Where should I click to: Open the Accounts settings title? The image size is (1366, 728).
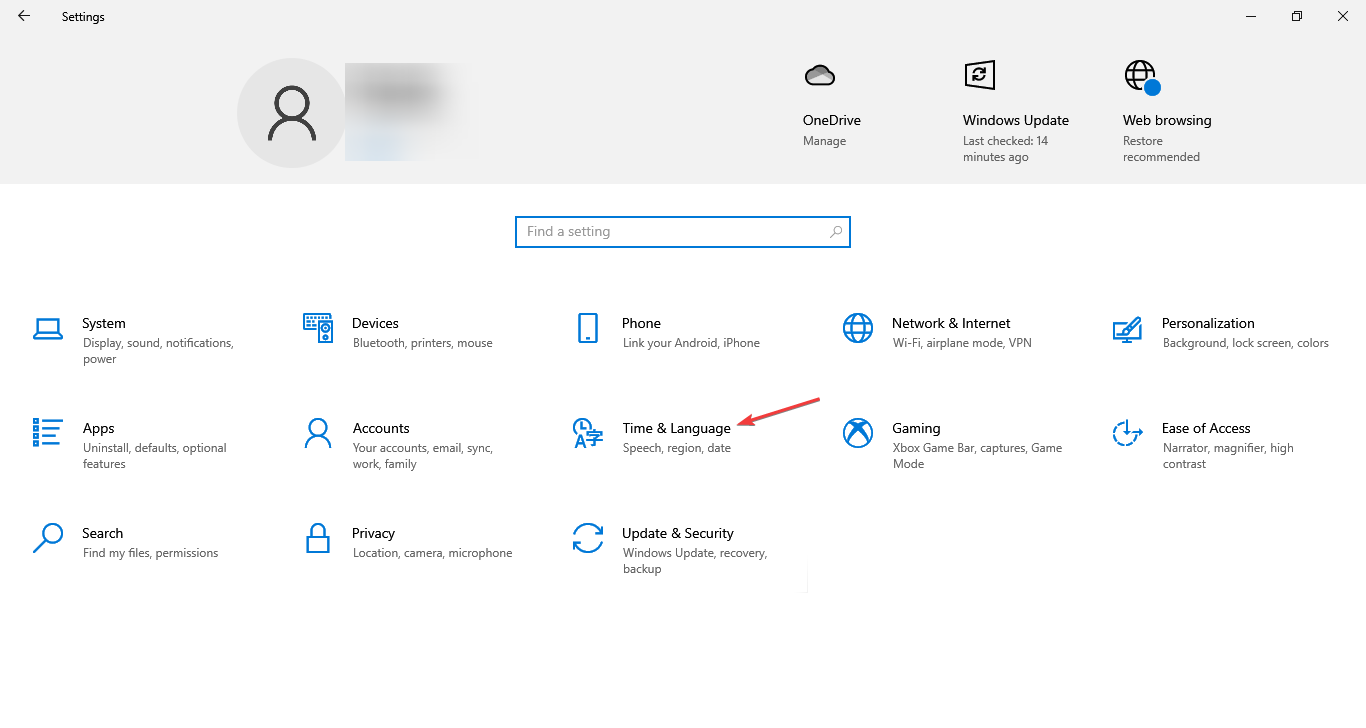[x=381, y=428]
